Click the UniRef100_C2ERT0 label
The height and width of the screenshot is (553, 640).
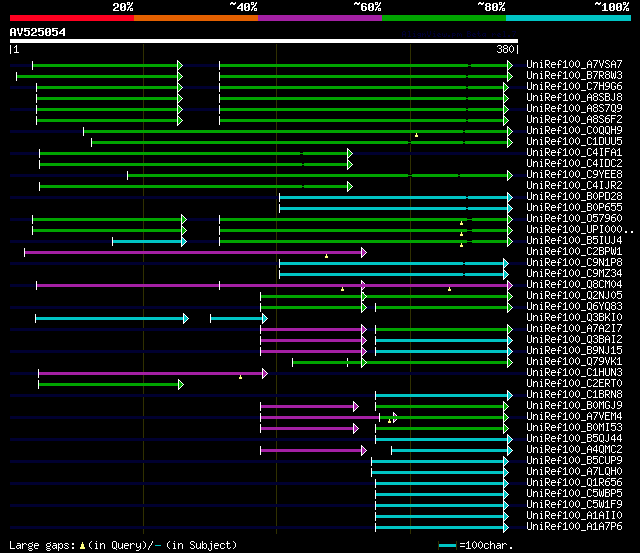pos(574,384)
